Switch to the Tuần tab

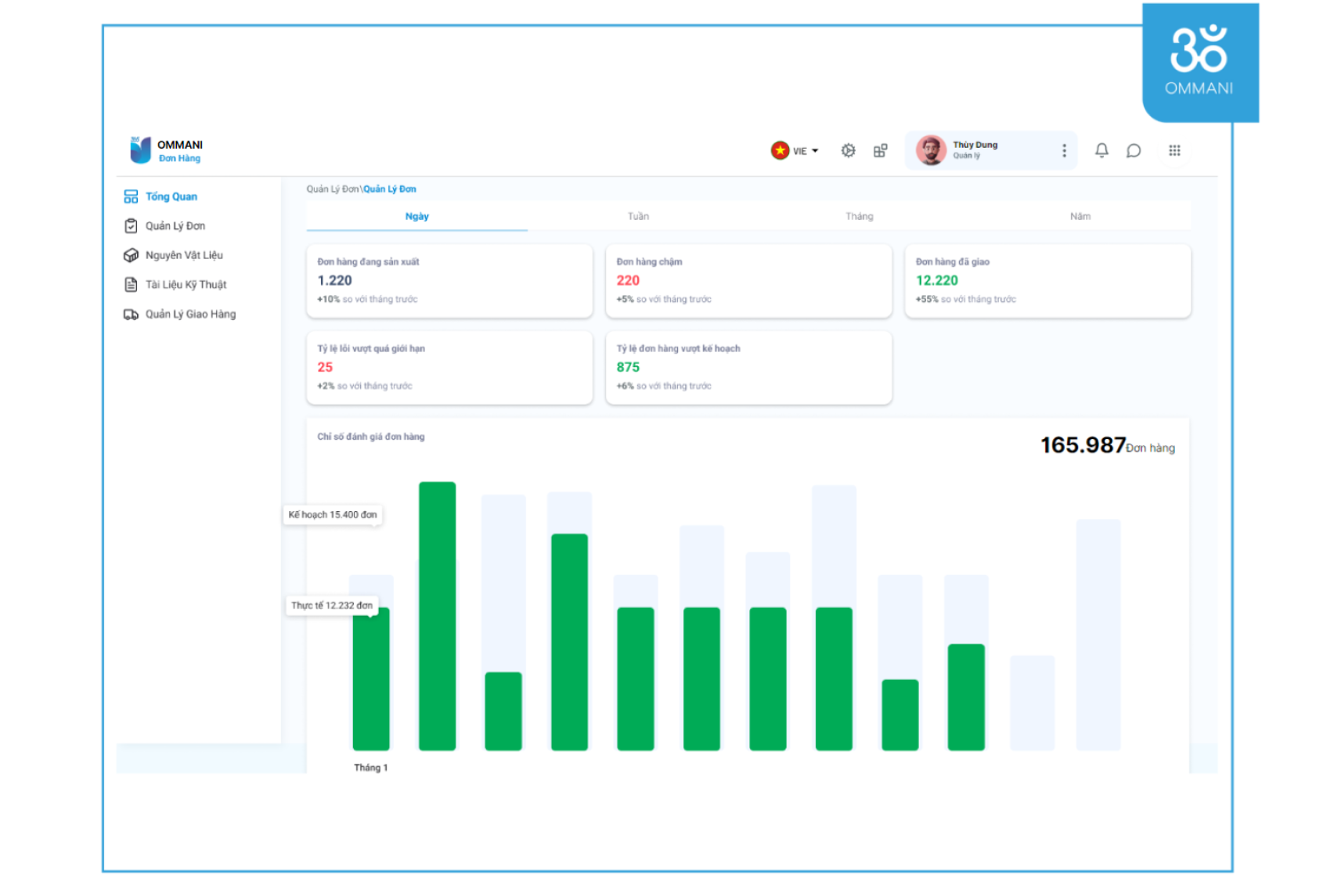point(638,216)
